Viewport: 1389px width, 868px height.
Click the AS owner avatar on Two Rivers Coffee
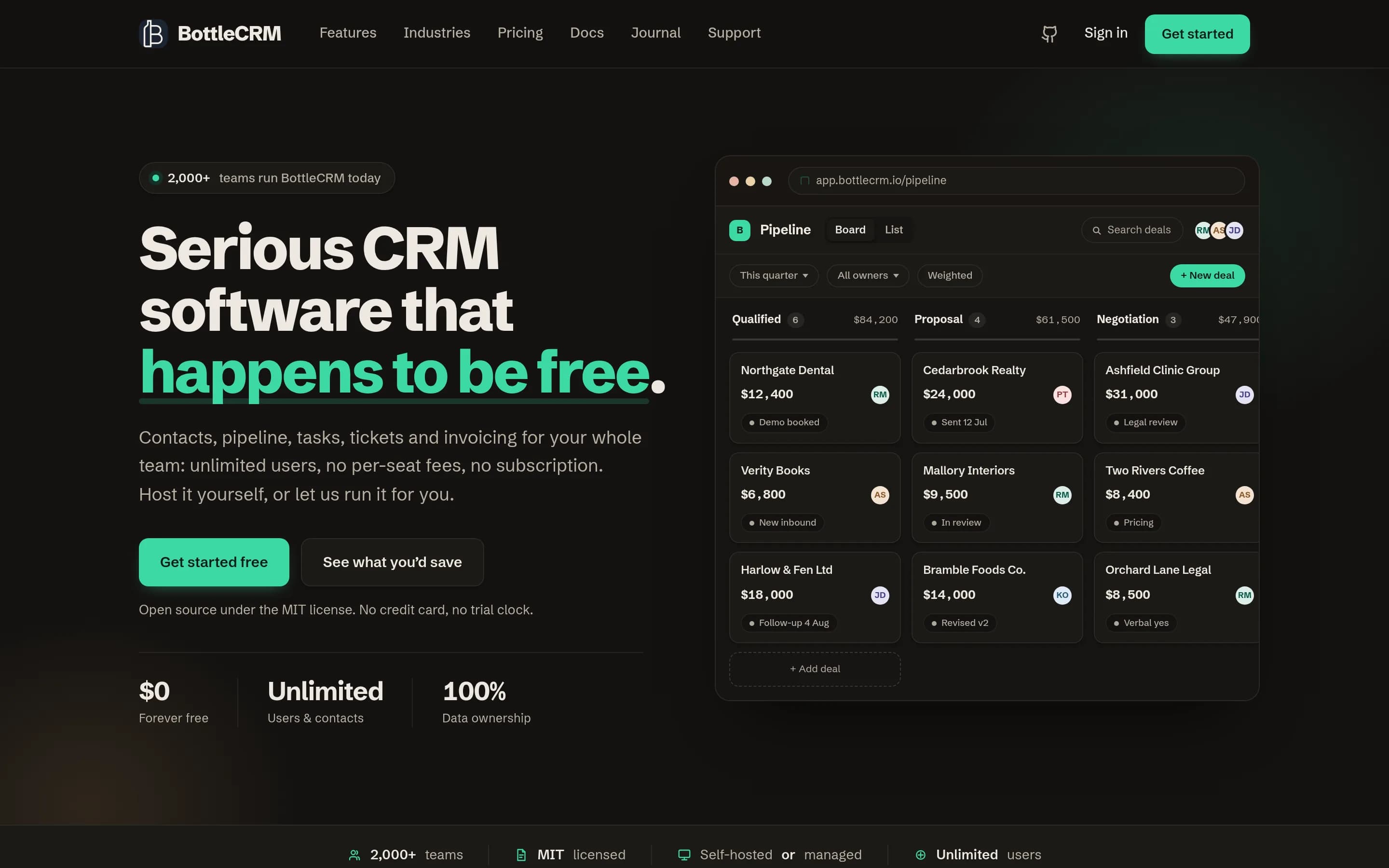coord(1244,495)
